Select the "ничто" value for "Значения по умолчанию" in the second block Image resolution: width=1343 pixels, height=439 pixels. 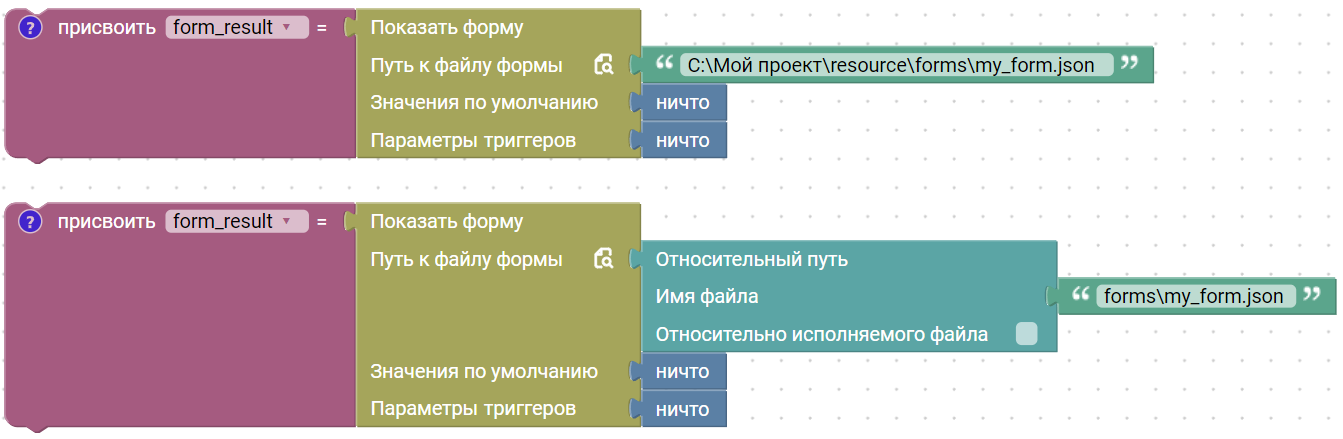pyautogui.click(x=683, y=372)
